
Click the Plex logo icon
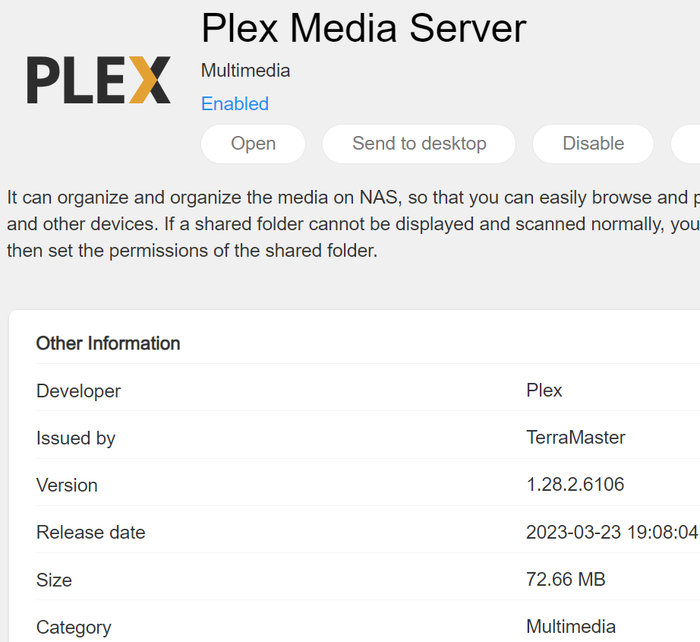[x=98, y=80]
